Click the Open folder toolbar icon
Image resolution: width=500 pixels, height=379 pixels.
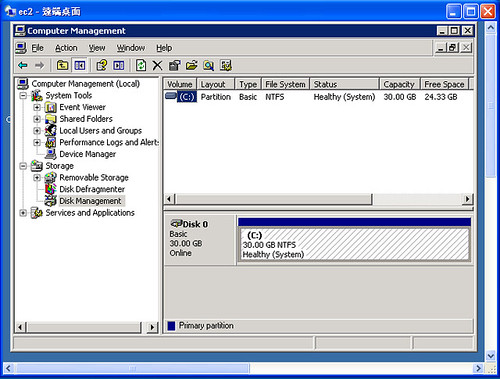pyautogui.click(x=192, y=65)
